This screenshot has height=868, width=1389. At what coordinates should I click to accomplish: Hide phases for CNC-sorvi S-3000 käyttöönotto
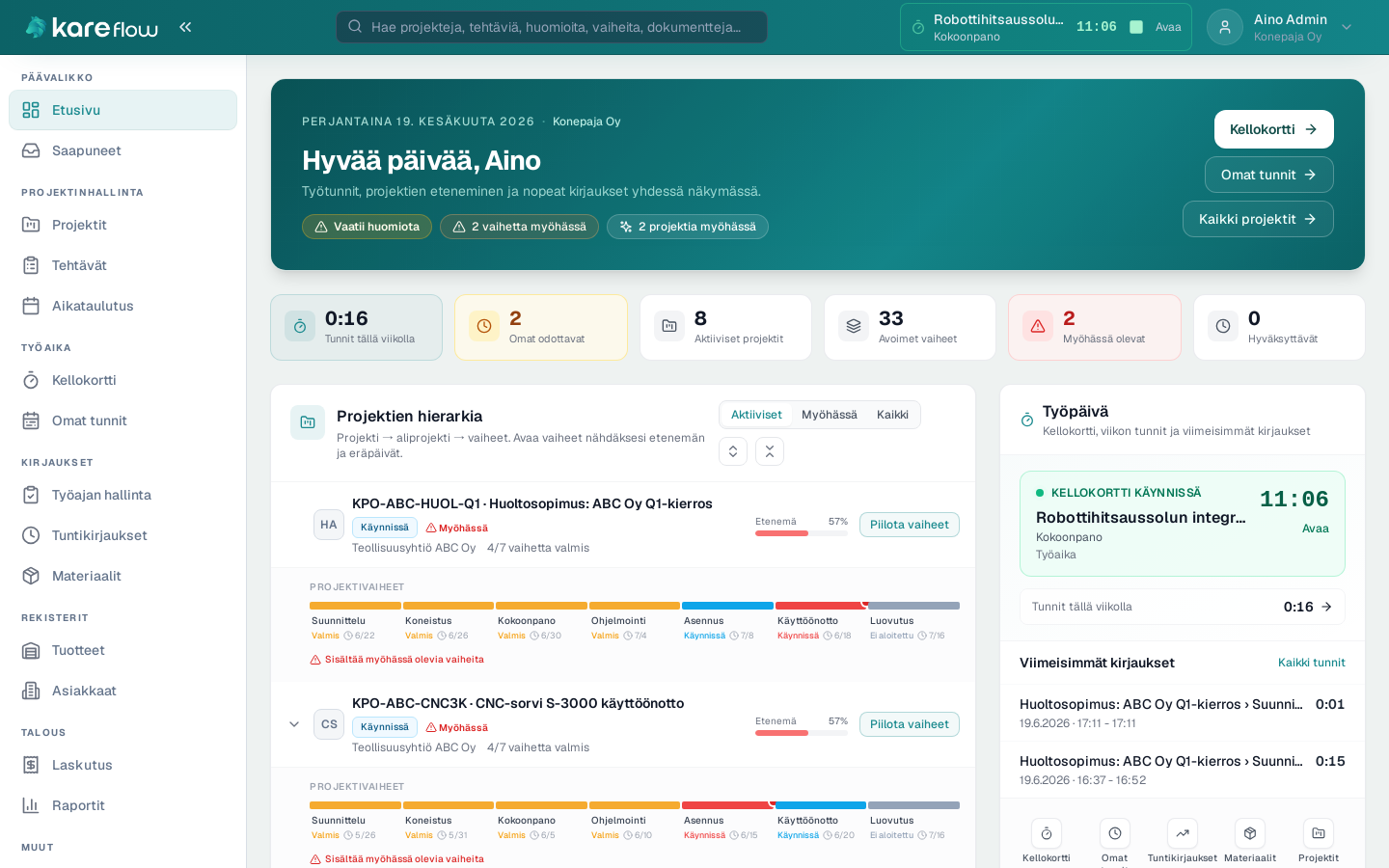click(910, 724)
